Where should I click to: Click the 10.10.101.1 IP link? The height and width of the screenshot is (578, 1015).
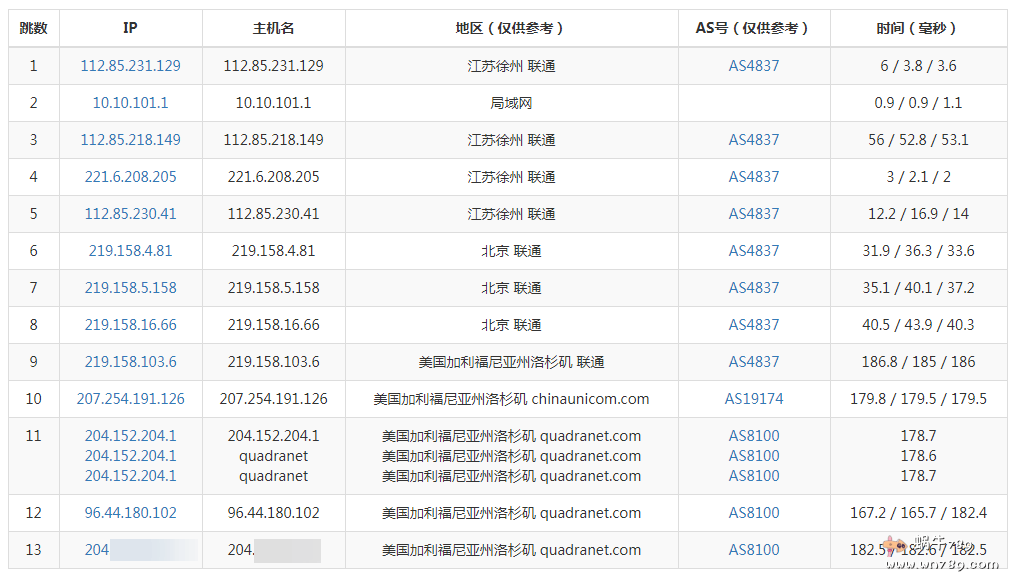tap(130, 103)
